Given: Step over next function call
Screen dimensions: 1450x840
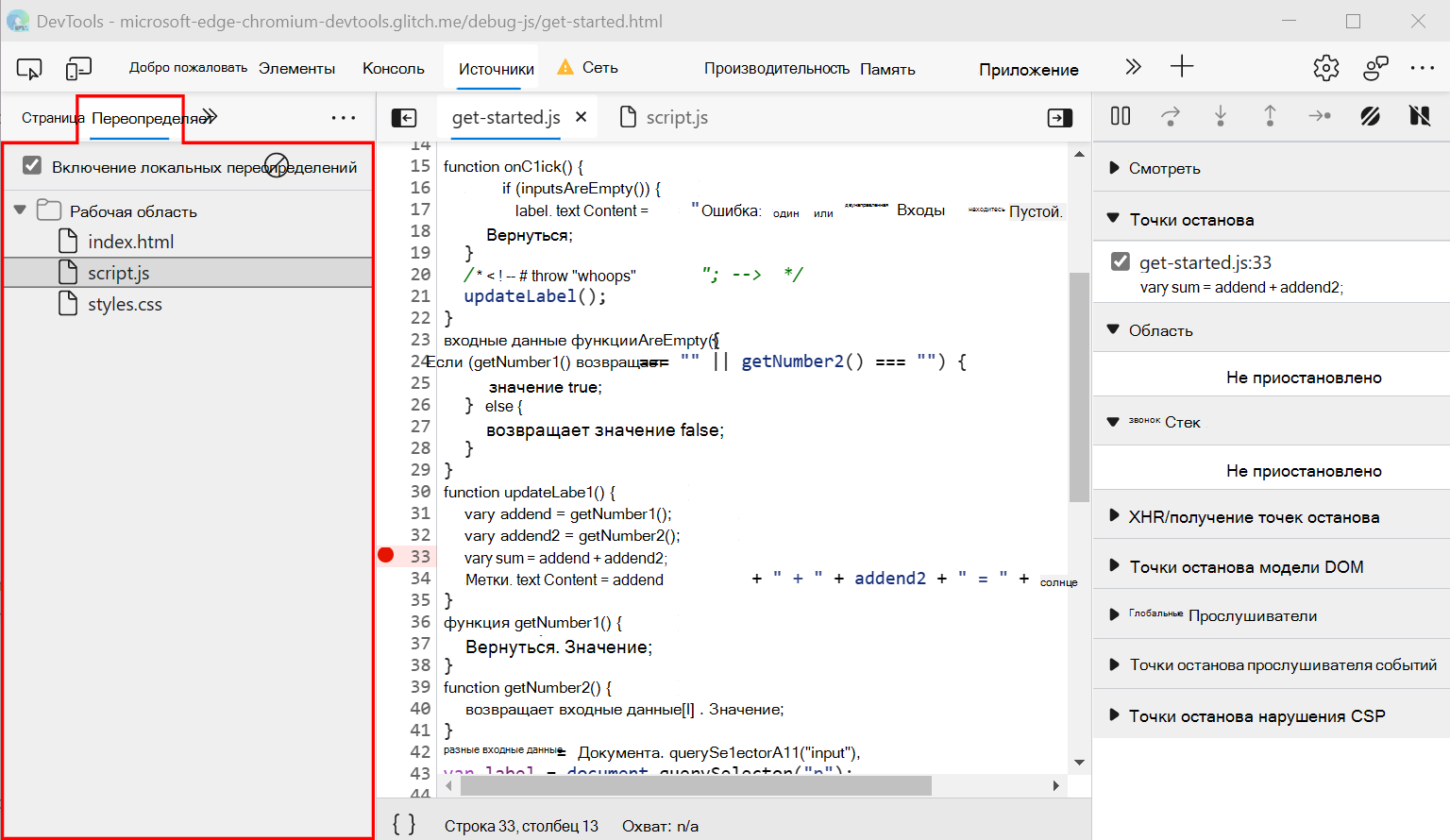Looking at the screenshot, I should pyautogui.click(x=1171, y=116).
